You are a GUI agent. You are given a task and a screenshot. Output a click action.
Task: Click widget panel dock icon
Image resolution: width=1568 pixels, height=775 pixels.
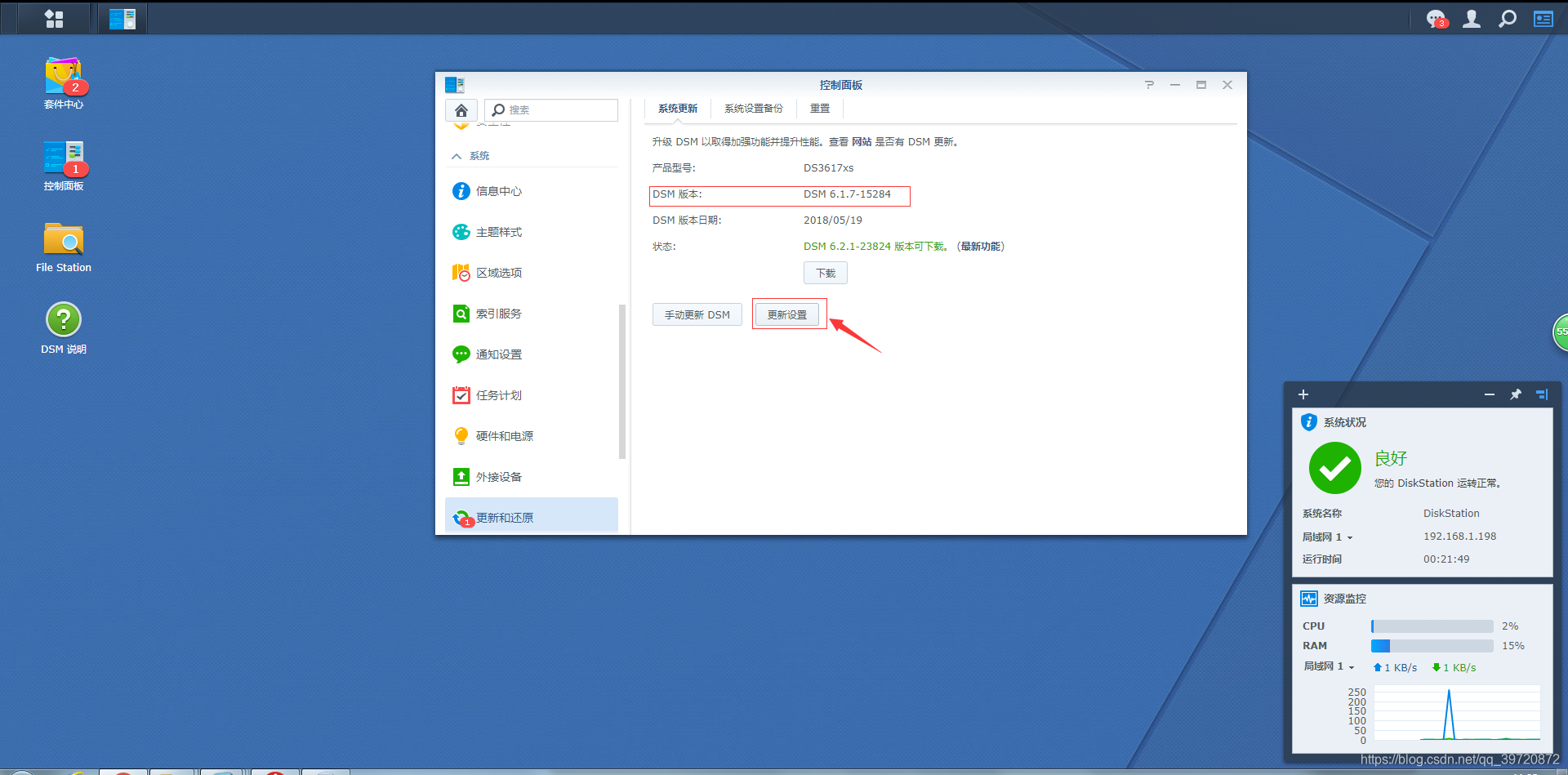click(x=1542, y=394)
